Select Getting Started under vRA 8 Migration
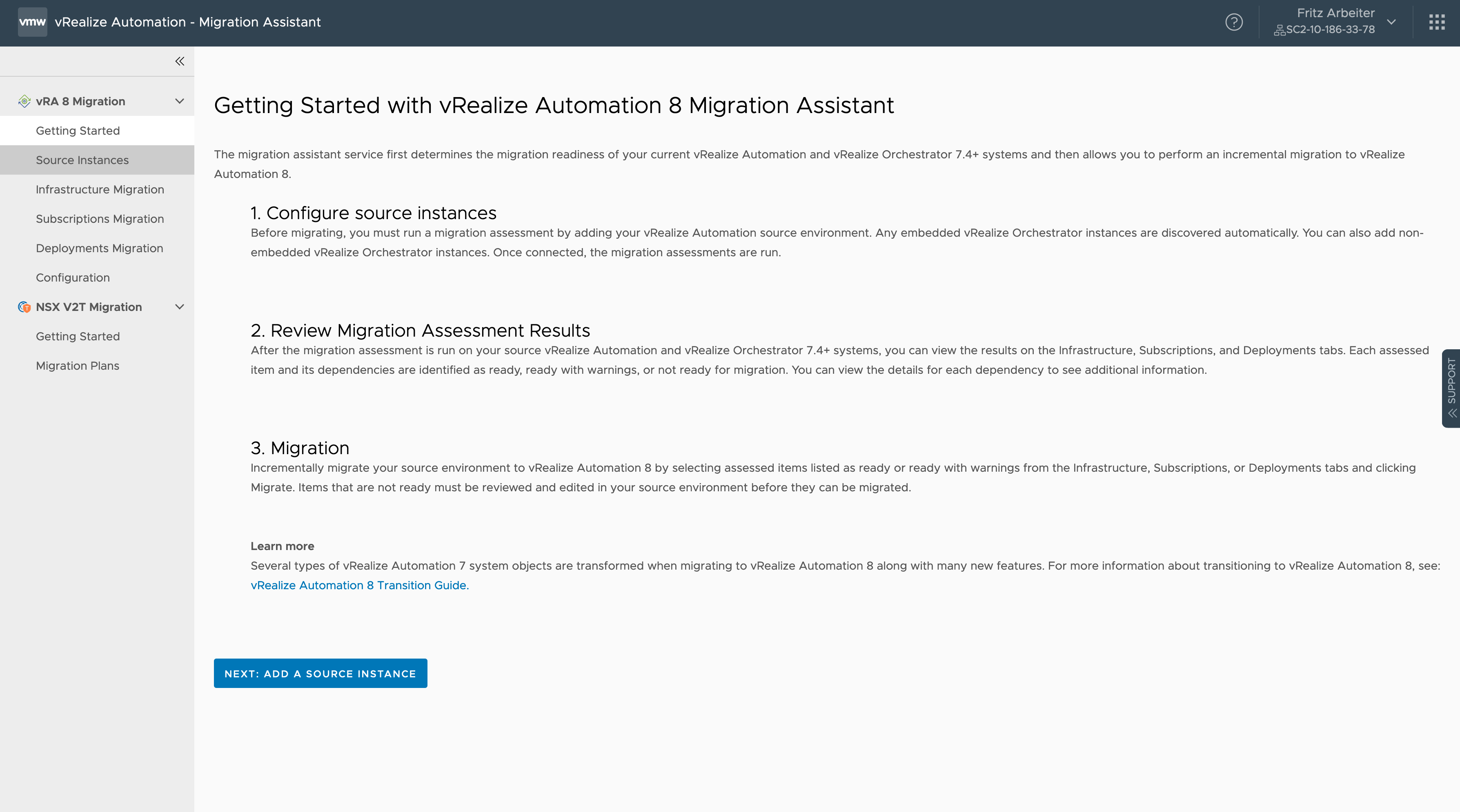Viewport: 1460px width, 812px height. pyautogui.click(x=77, y=131)
